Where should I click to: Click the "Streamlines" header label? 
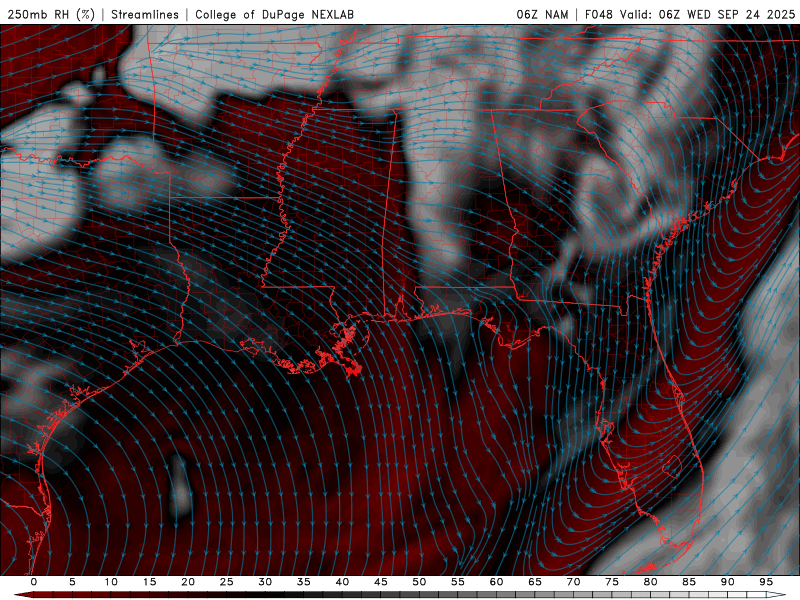(x=145, y=14)
